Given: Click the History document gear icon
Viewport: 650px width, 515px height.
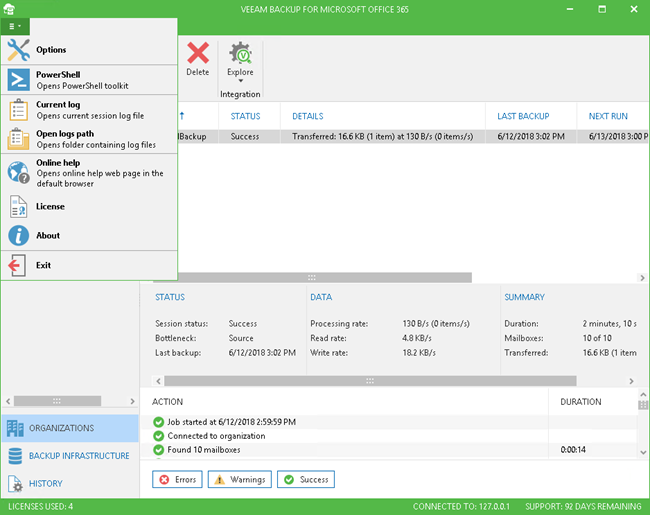Looking at the screenshot, I should [15, 484].
